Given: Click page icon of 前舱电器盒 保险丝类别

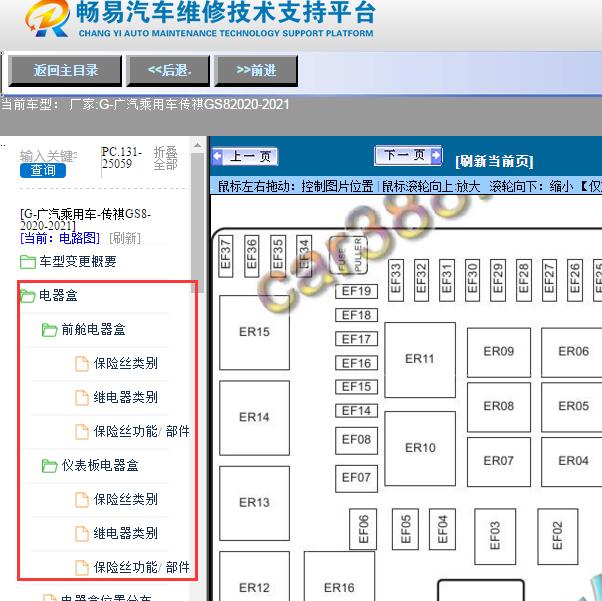Looking at the screenshot, I should pos(81,364).
